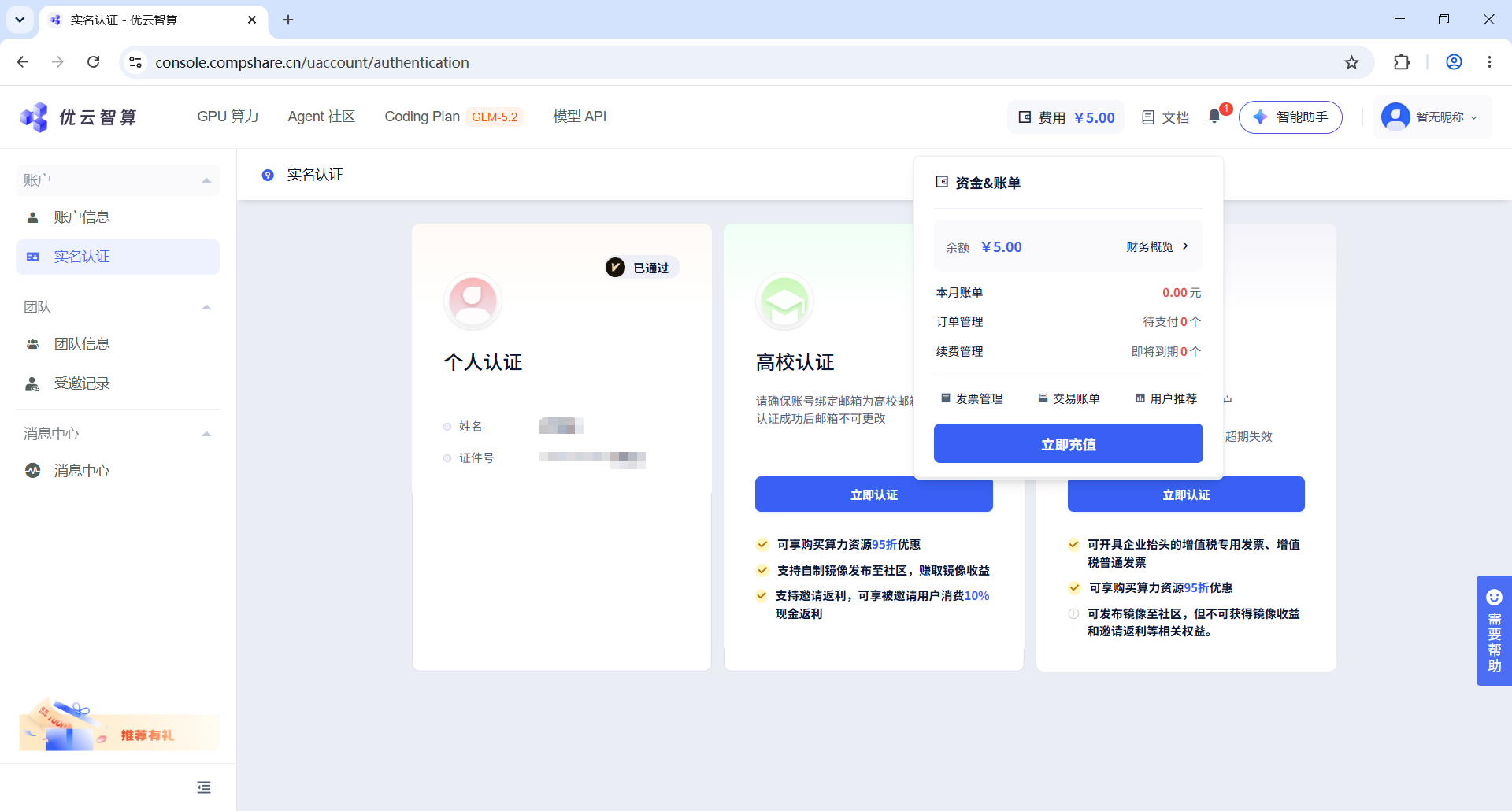The image size is (1512, 811).
Task: Click the user avatar icon
Action: 1395,117
